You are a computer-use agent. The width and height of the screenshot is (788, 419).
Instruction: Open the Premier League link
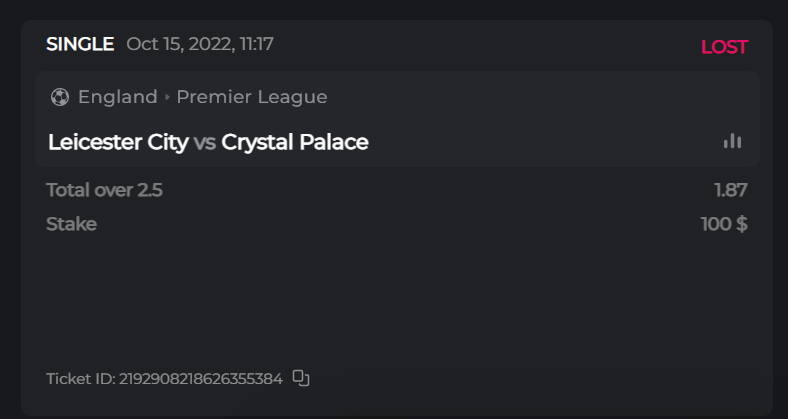(252, 97)
